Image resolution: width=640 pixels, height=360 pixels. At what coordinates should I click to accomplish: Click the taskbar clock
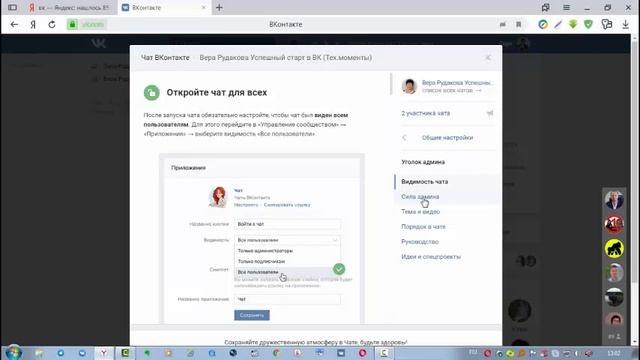click(x=613, y=353)
